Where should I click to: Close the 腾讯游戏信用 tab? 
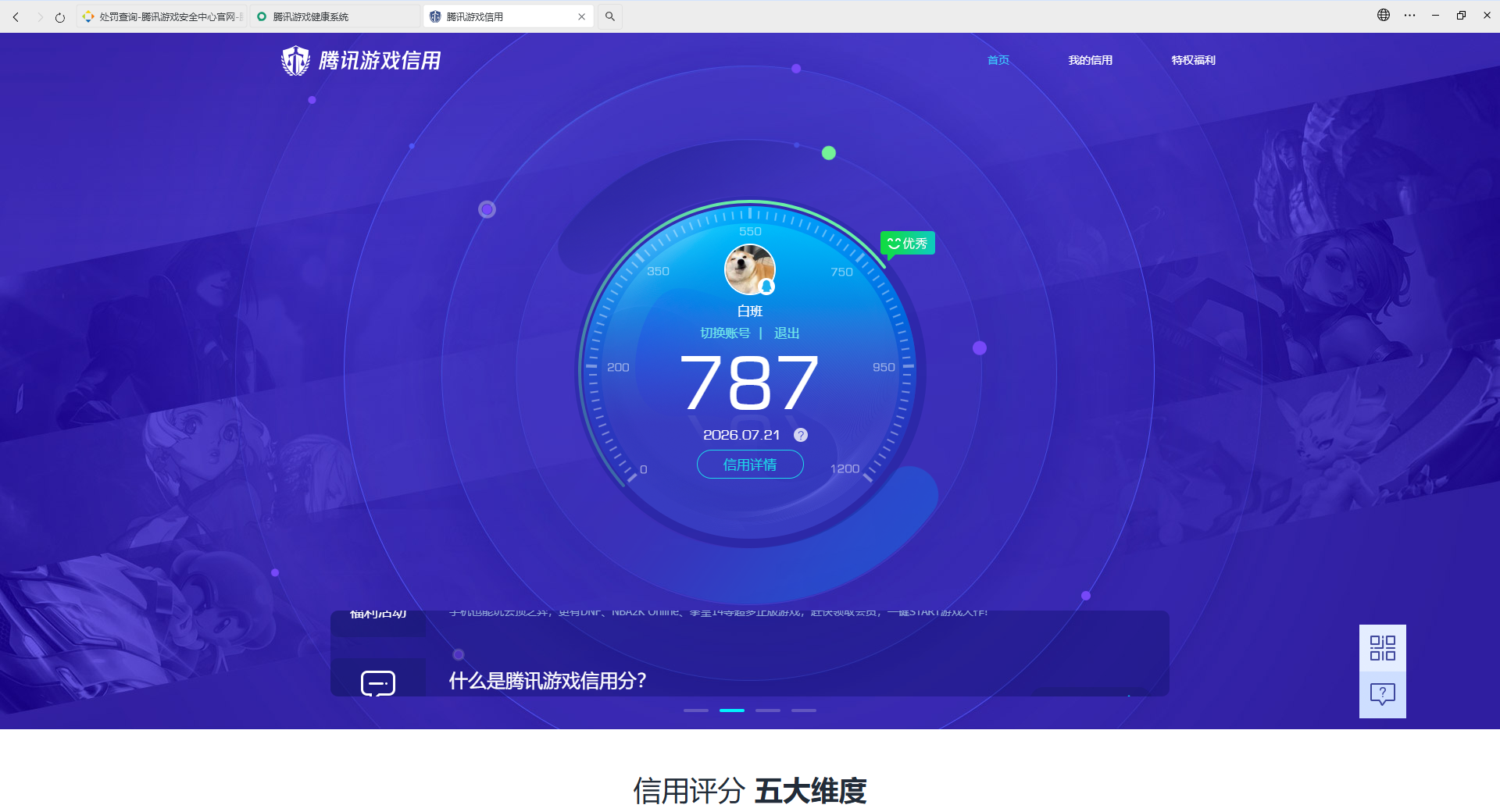pyautogui.click(x=581, y=16)
